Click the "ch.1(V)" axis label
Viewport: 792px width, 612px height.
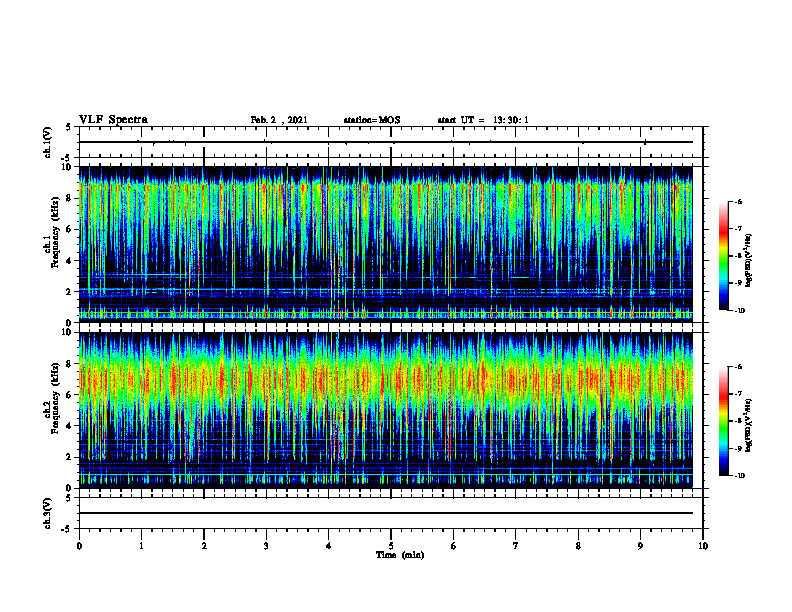(x=48, y=142)
